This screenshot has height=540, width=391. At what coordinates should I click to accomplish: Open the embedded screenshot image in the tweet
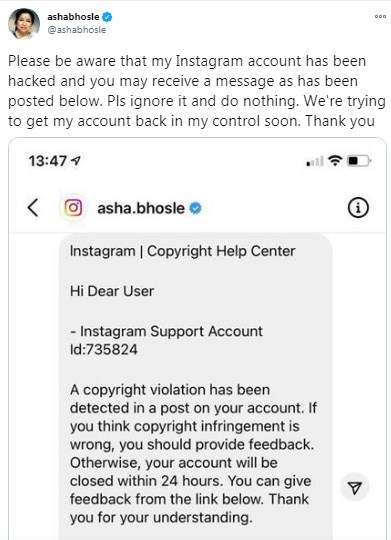197,339
